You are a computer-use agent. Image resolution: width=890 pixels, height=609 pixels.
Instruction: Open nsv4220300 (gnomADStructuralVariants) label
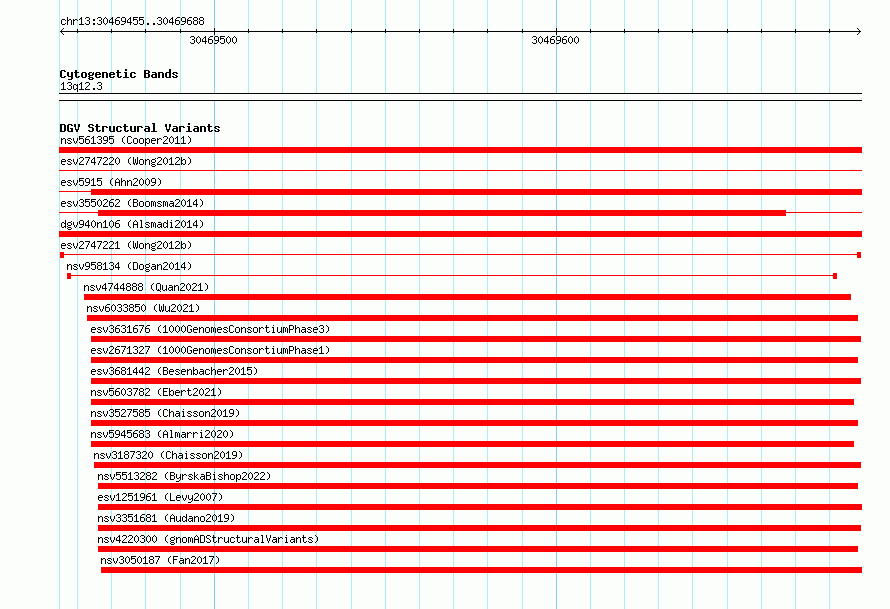208,539
